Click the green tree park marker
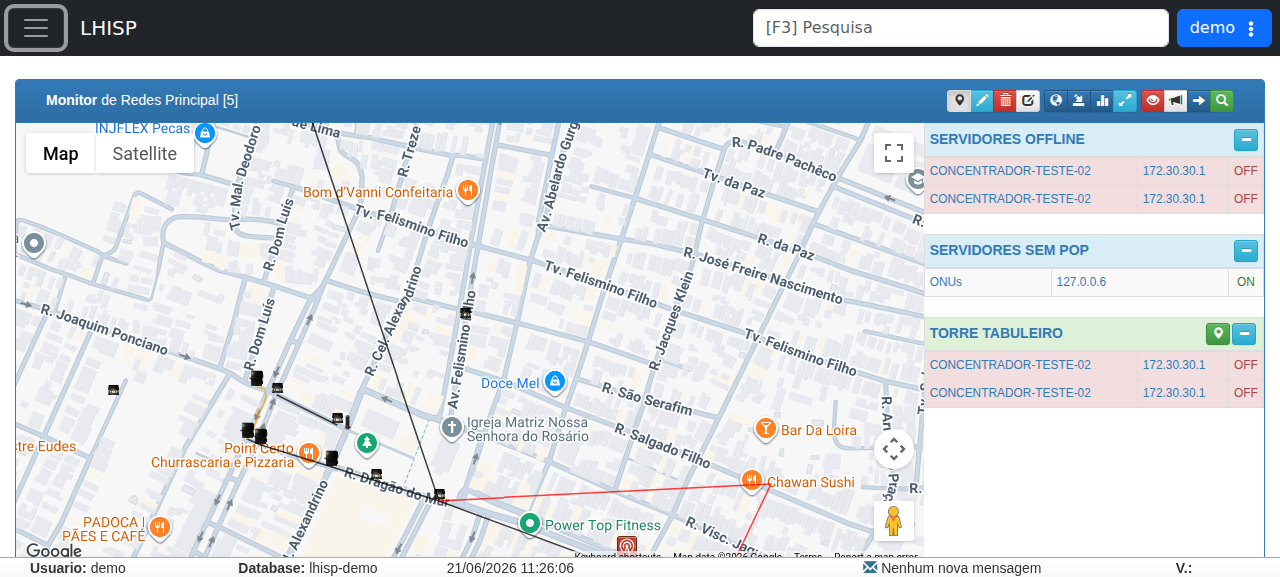The height and width of the screenshot is (577, 1280). click(367, 441)
